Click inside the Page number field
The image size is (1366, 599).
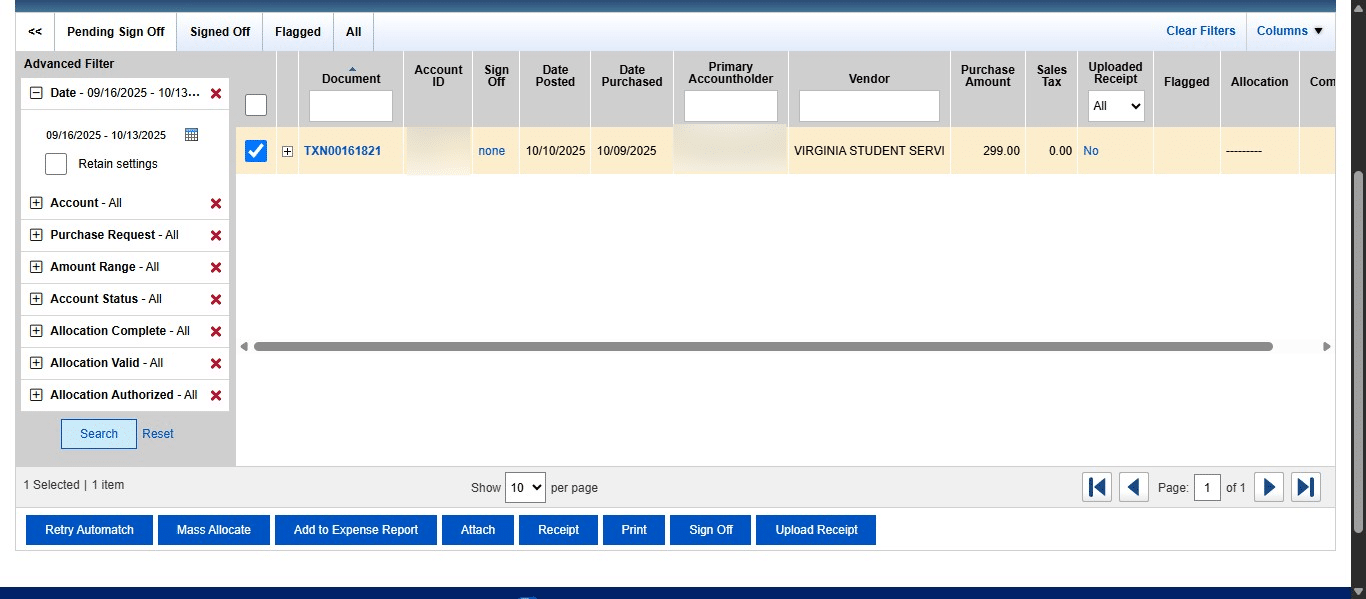1207,487
